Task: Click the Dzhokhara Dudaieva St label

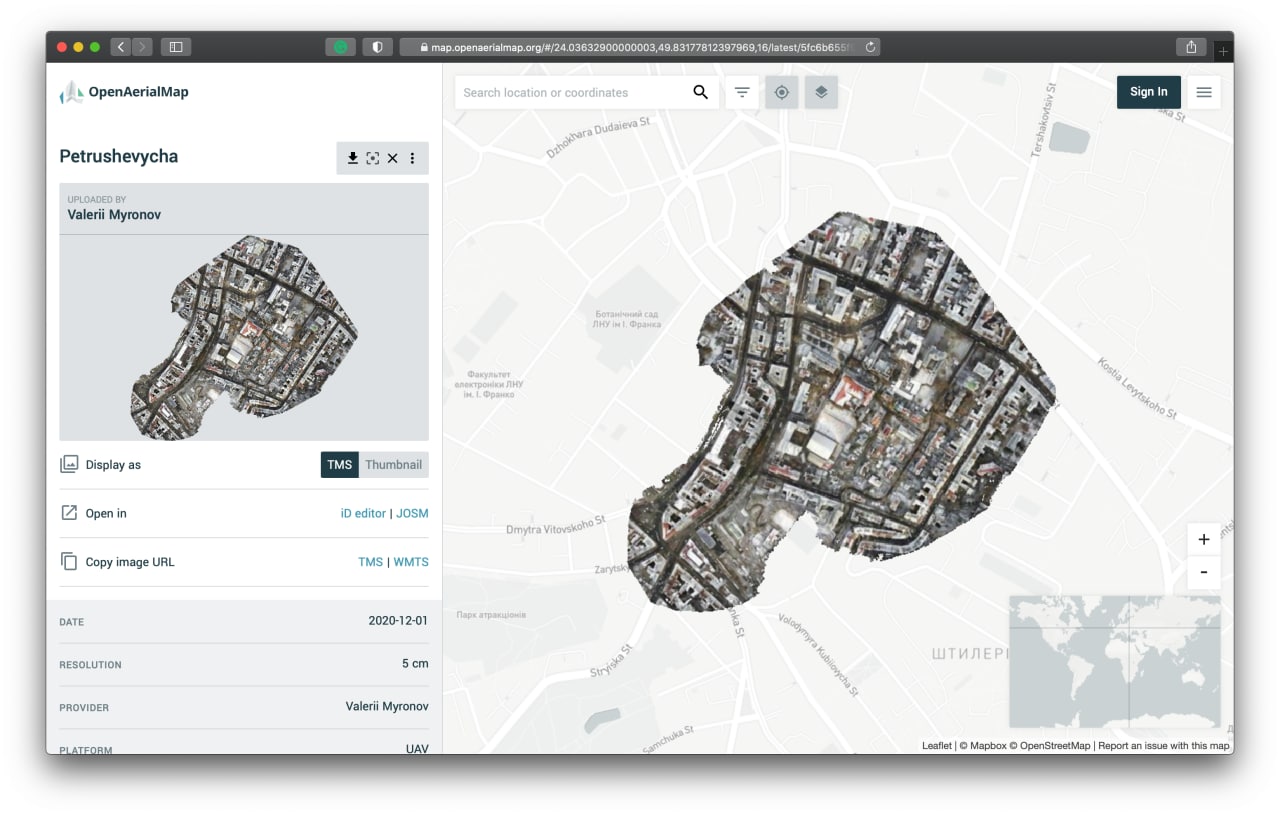Action: (x=598, y=139)
